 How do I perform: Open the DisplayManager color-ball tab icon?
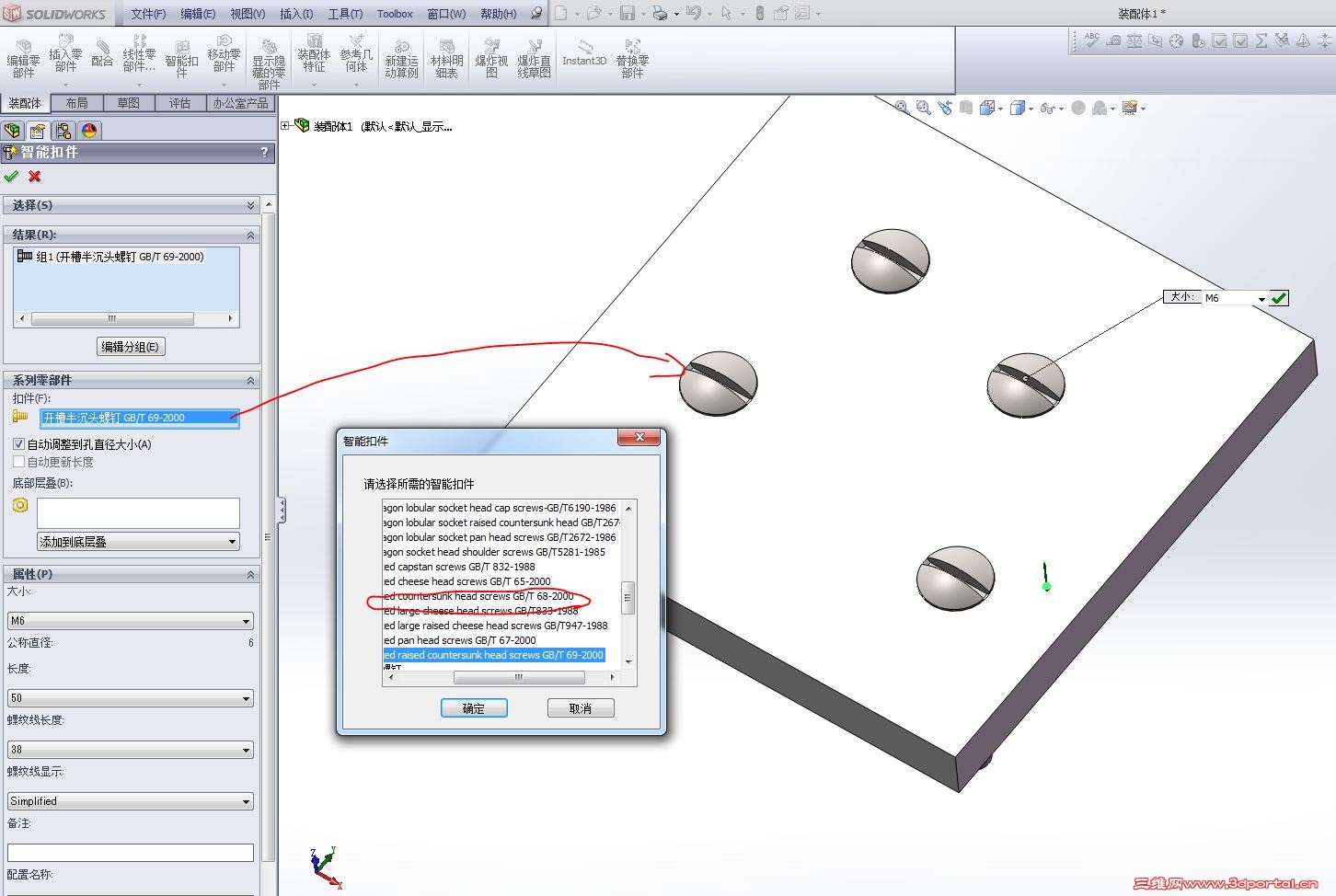(x=89, y=131)
